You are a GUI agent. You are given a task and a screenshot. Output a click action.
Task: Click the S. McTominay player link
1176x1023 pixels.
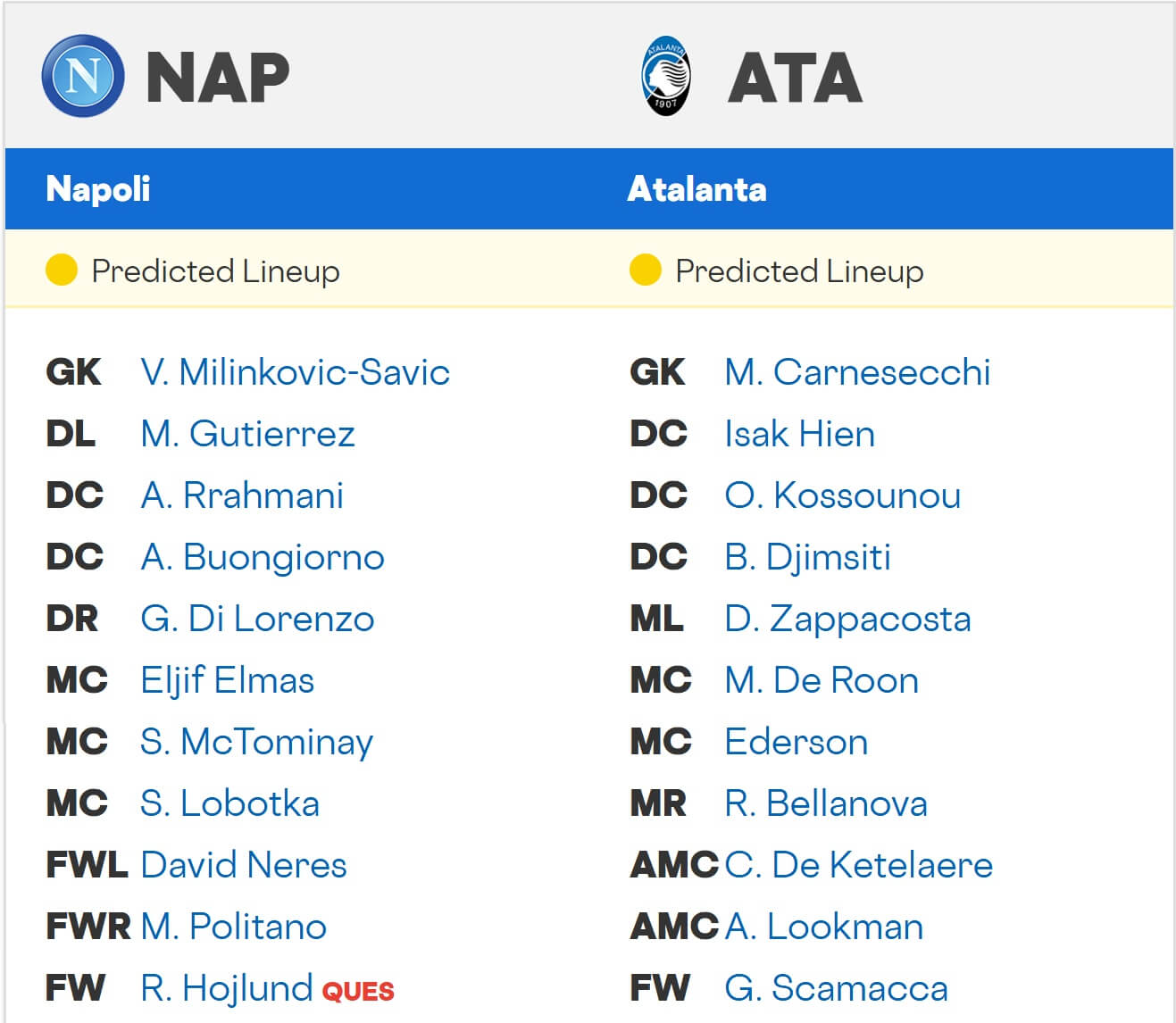(x=255, y=742)
